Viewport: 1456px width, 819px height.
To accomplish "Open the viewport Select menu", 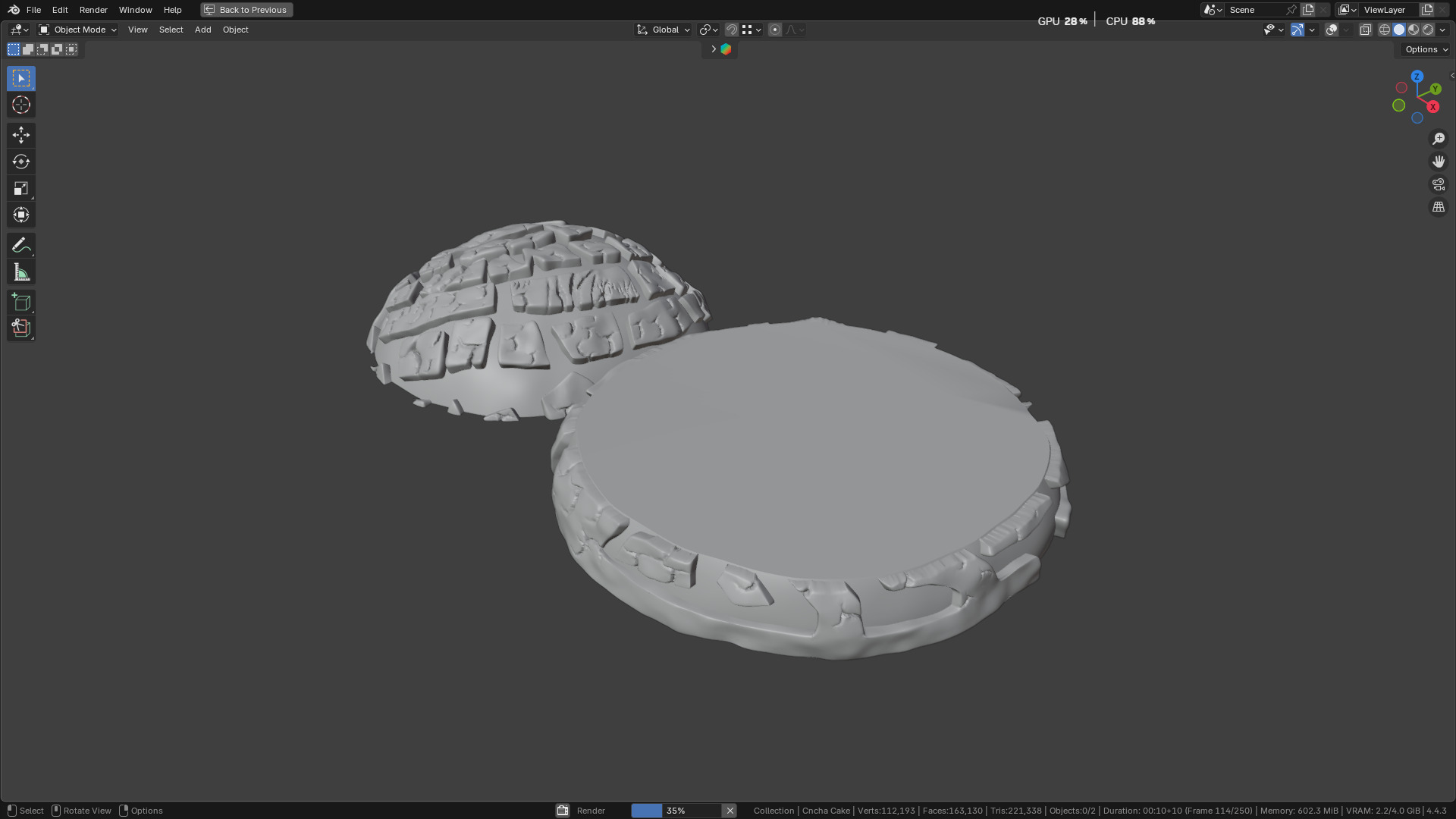I will point(171,30).
